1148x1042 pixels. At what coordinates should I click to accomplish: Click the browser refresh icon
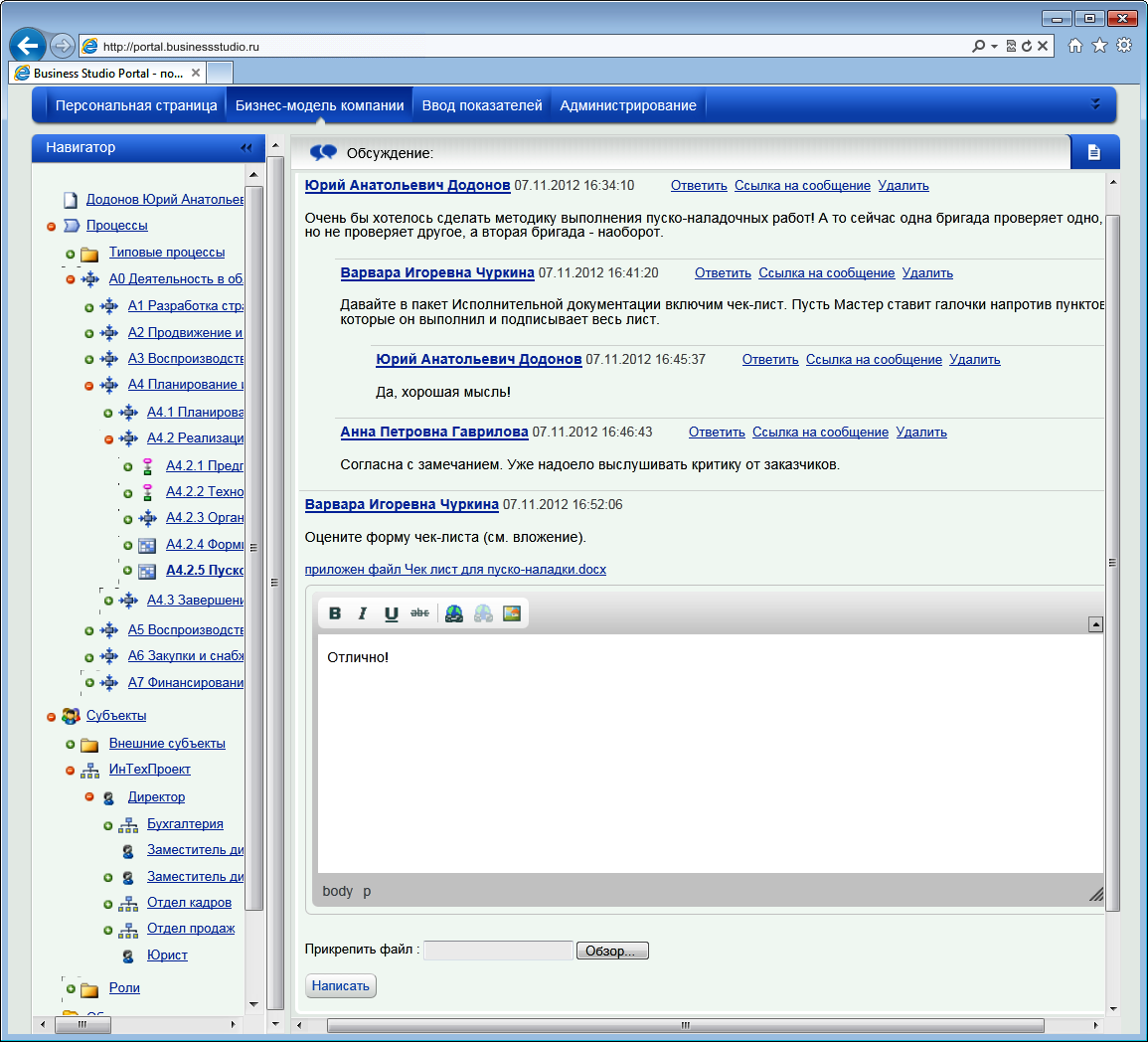point(1027,46)
